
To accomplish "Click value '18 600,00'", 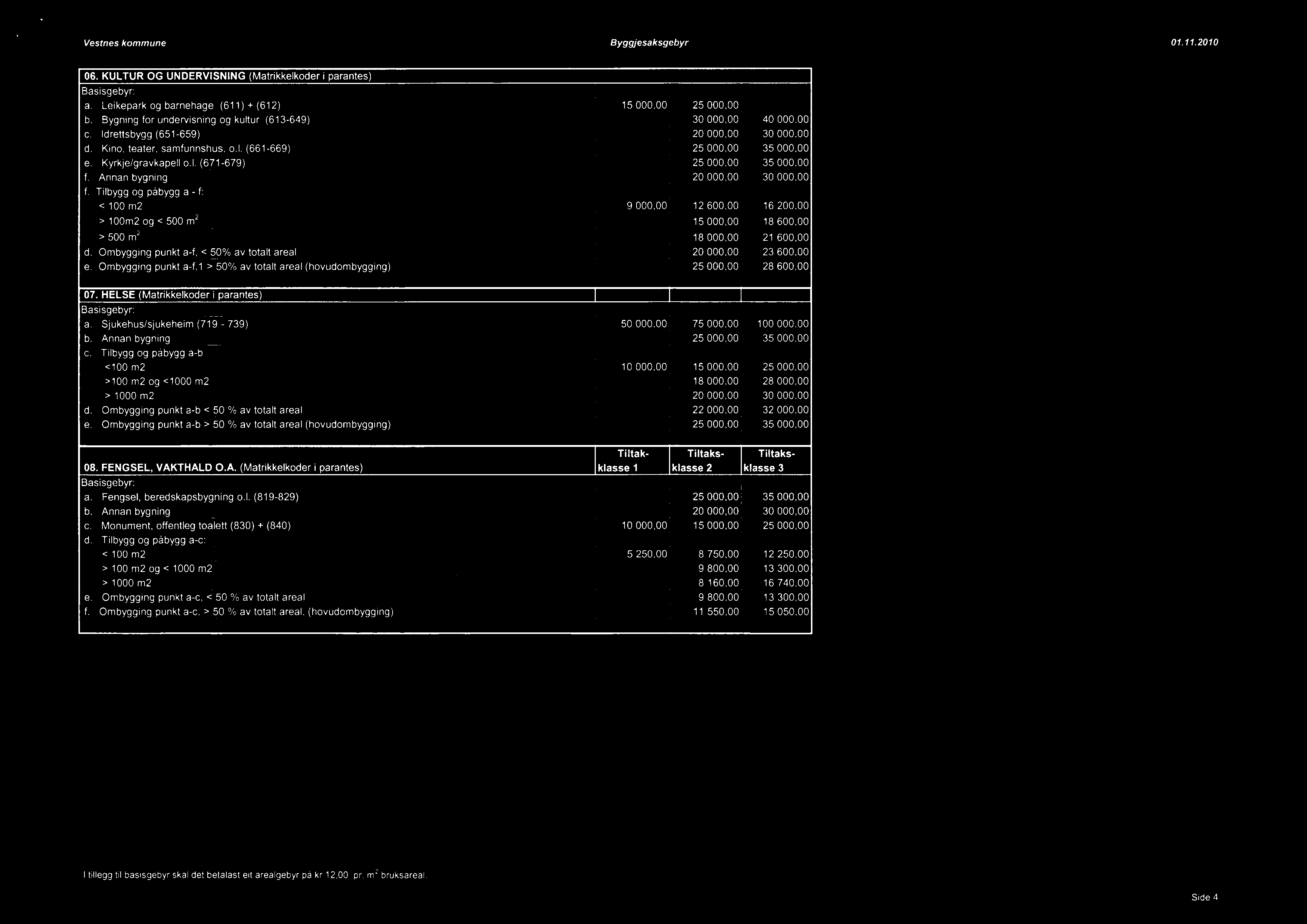I will 786,222.
